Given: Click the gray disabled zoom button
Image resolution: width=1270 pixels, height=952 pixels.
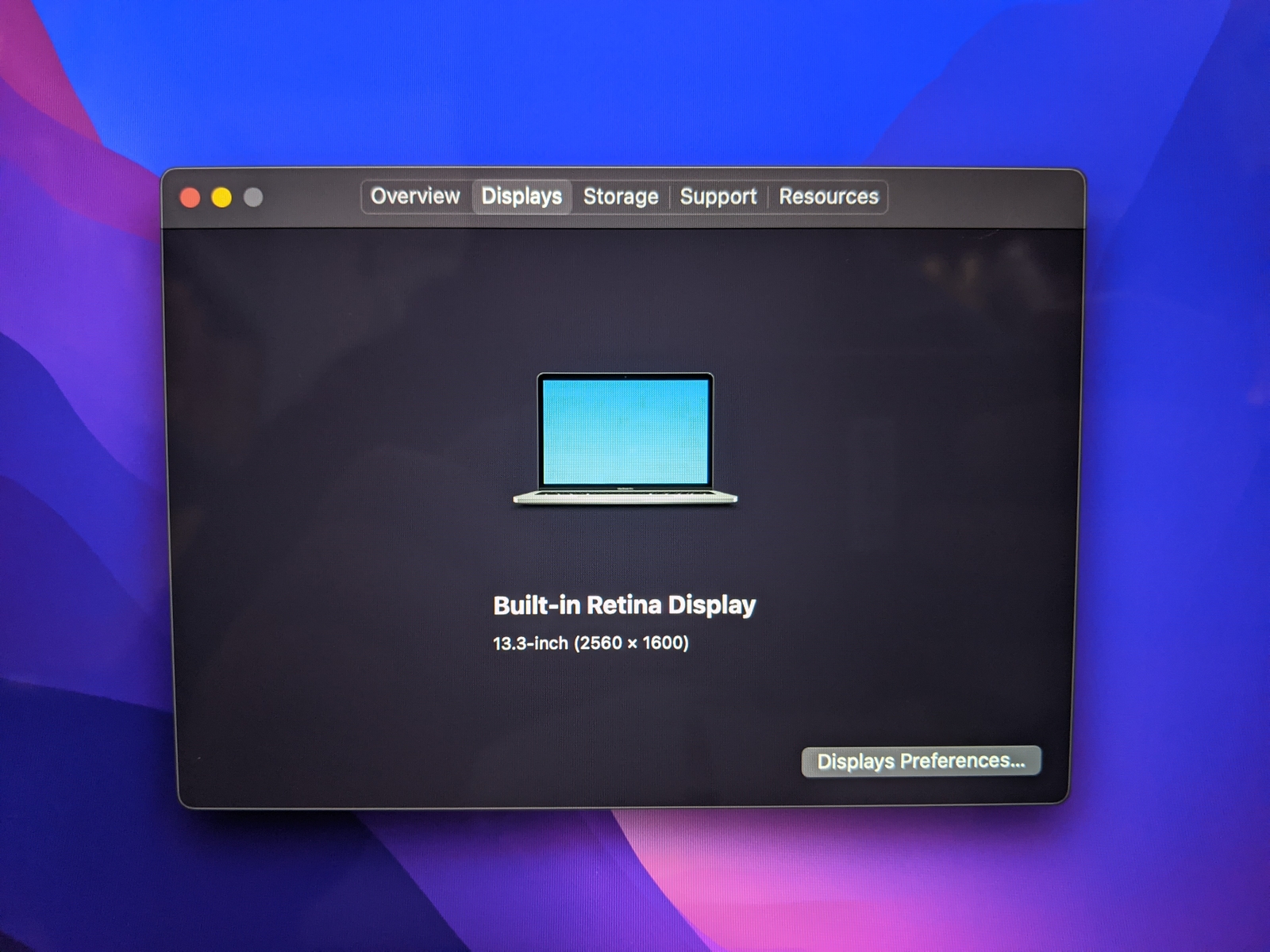Looking at the screenshot, I should click(253, 197).
